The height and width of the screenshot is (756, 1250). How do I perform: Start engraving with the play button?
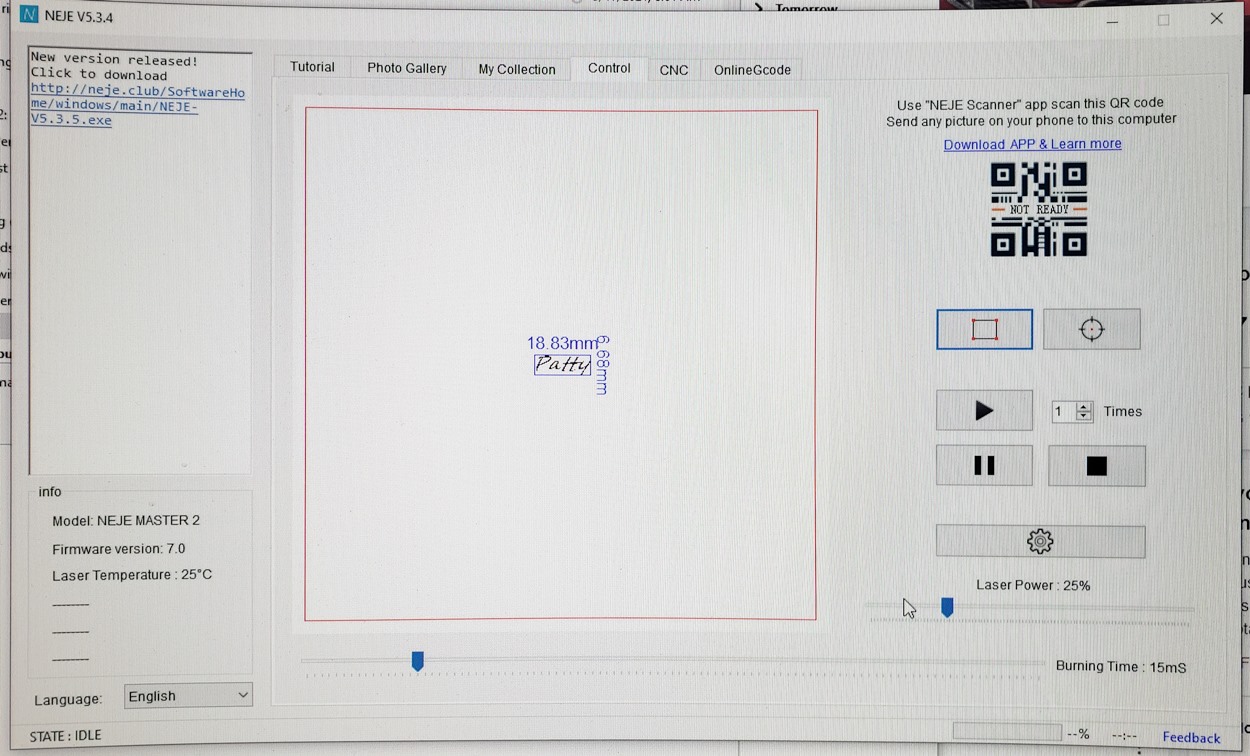click(984, 411)
